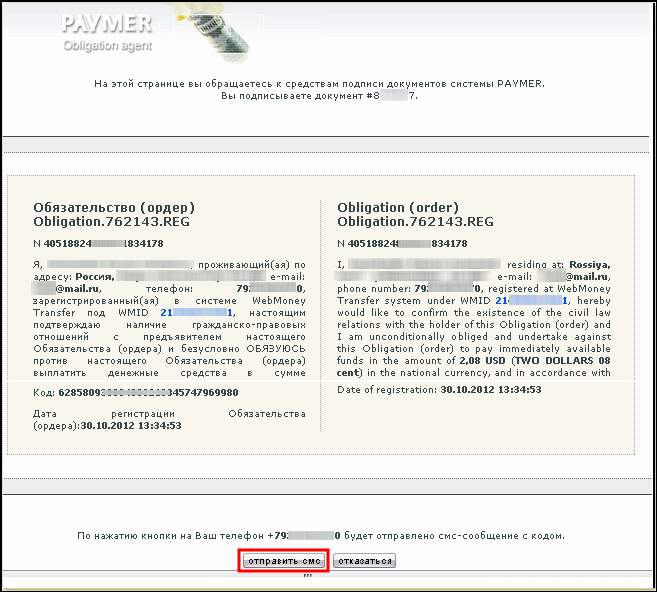Click the intro line 'На этой странице вы обращаетесь'
657x592 pixels.
point(319,84)
